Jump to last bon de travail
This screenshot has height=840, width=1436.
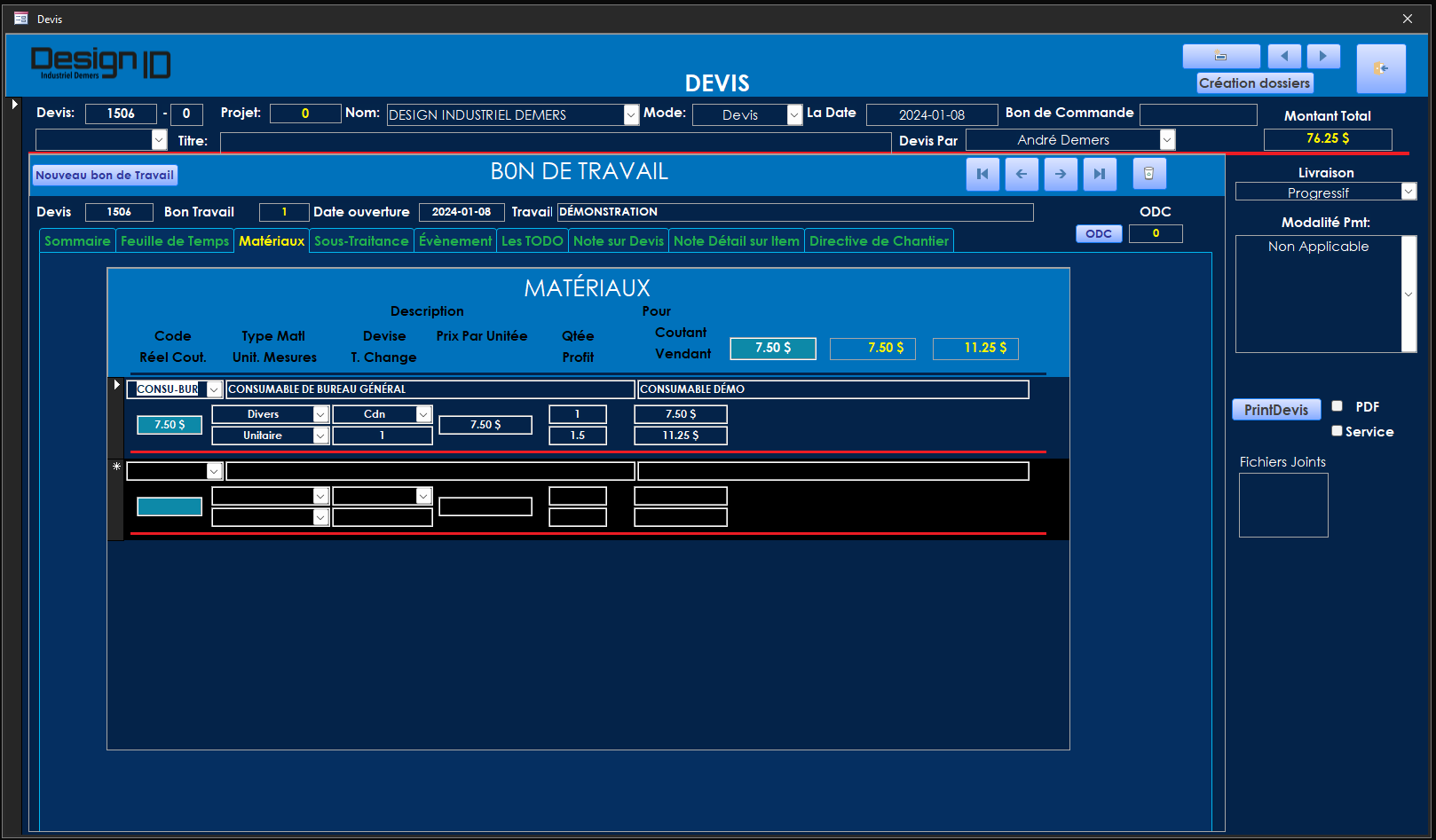tap(1100, 174)
